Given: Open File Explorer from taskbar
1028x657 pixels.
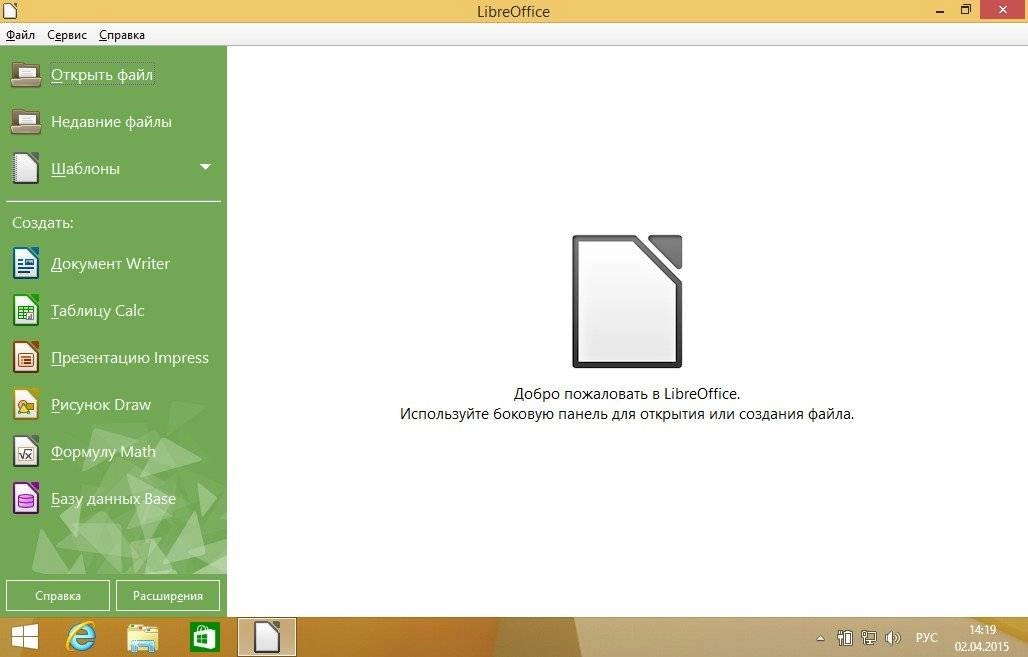Looking at the screenshot, I should pos(142,637).
